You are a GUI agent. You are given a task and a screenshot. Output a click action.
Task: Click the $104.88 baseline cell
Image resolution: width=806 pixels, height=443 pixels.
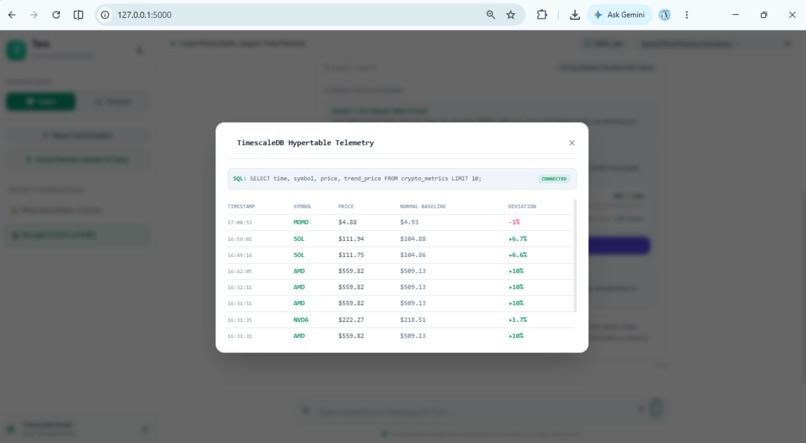pyautogui.click(x=413, y=238)
